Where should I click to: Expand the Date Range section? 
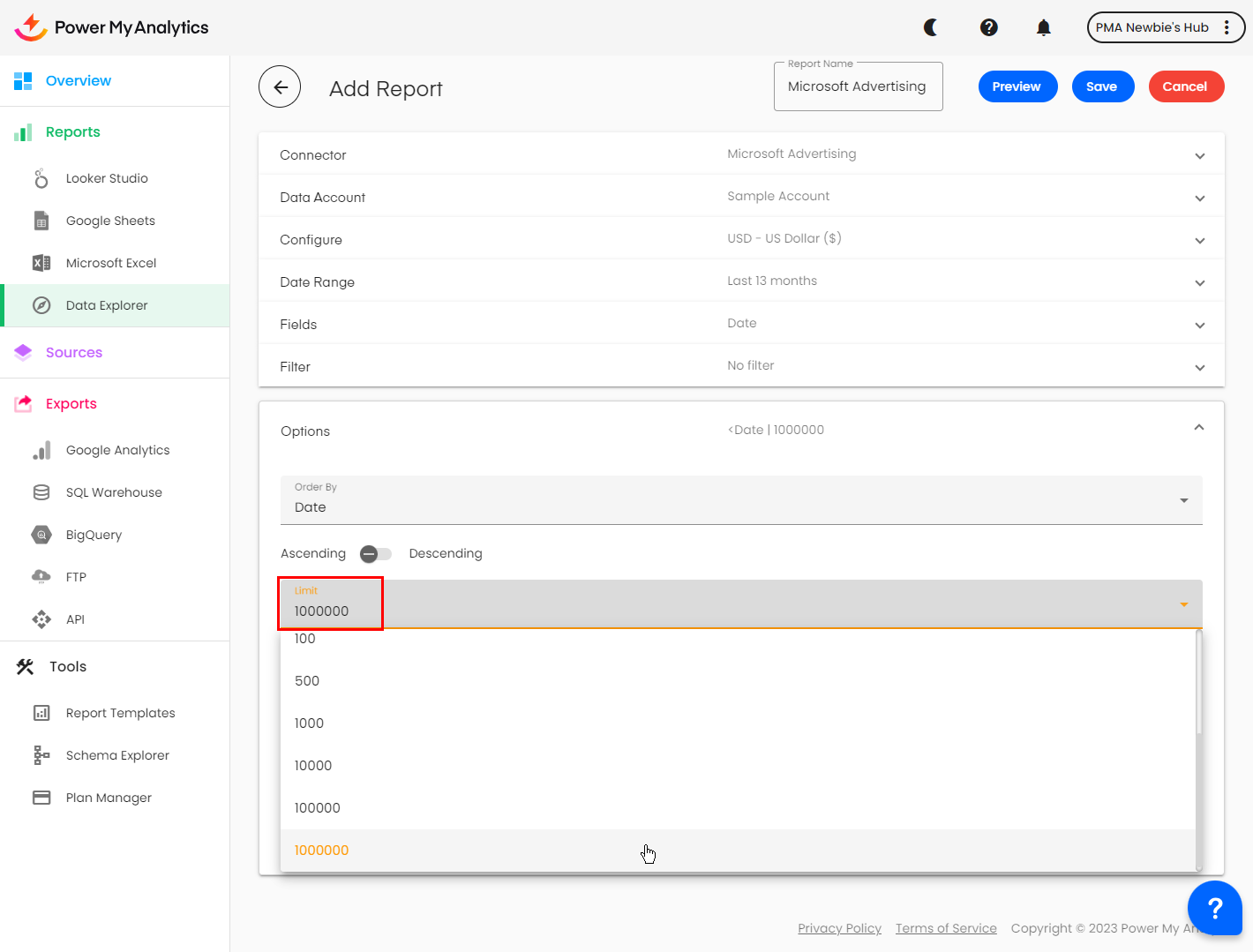pos(1199,283)
